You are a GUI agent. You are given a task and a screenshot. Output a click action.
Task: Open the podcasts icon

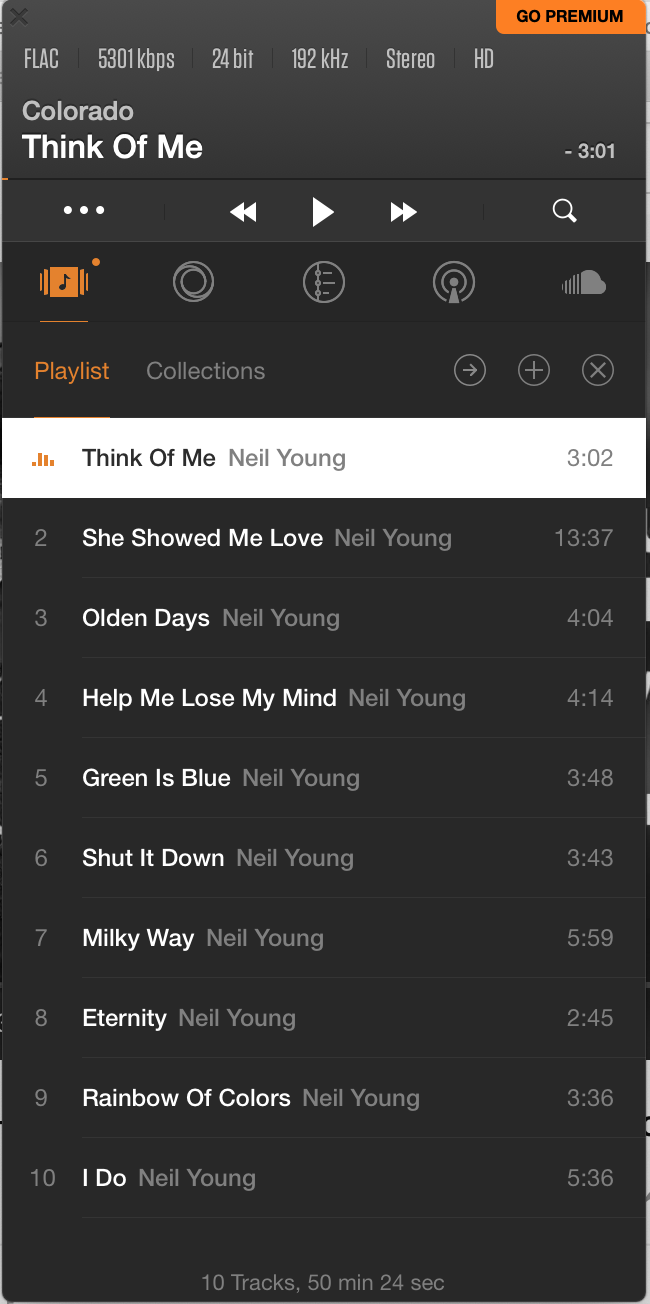coord(453,282)
